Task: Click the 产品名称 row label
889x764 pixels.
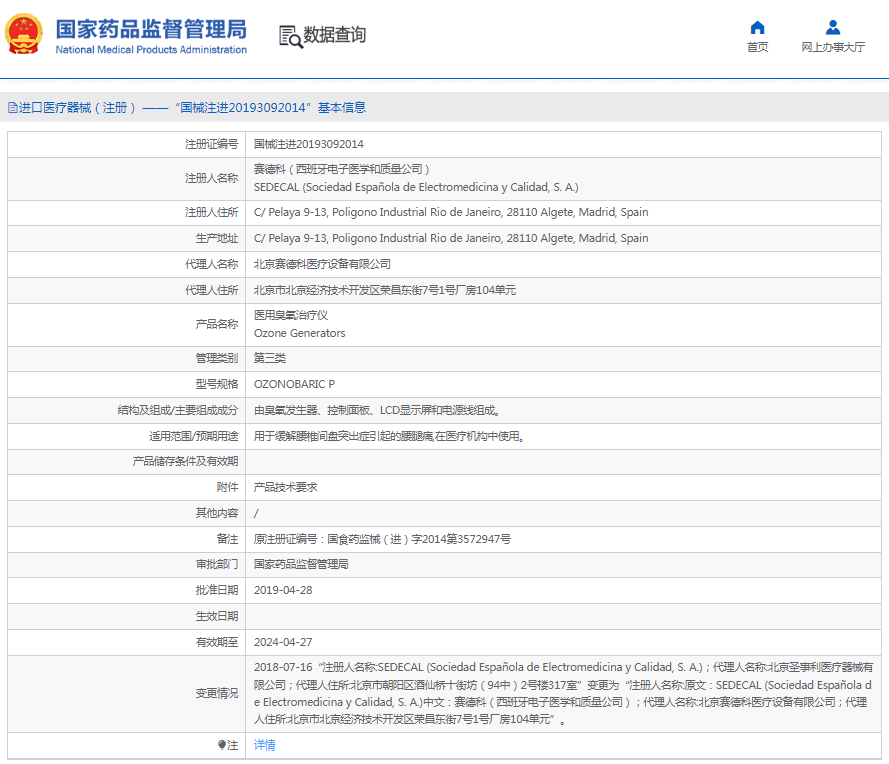Action: 217,324
